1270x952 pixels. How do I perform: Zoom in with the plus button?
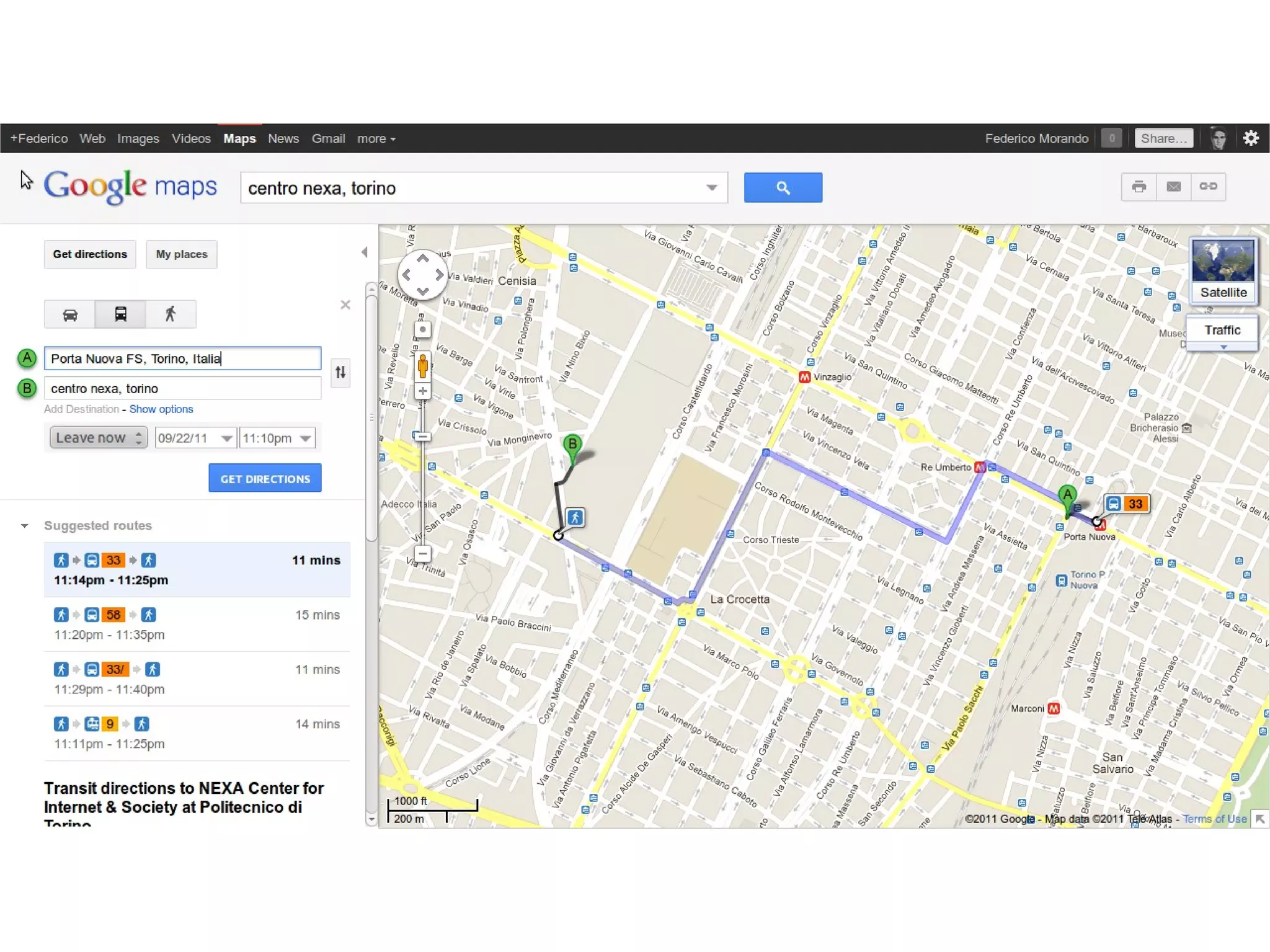(x=423, y=391)
